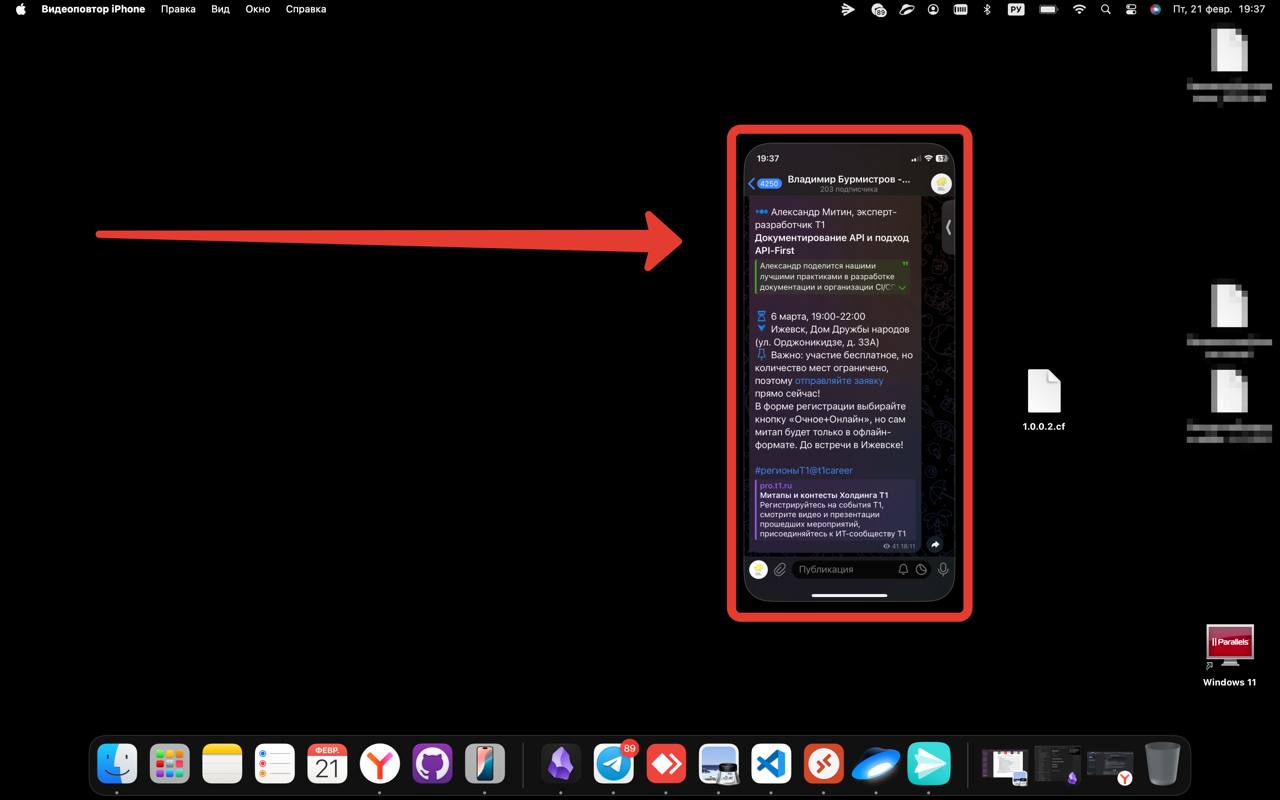The width and height of the screenshot is (1280, 800).
Task: Launch GitHub Desktop from the Dock
Action: pos(432,765)
